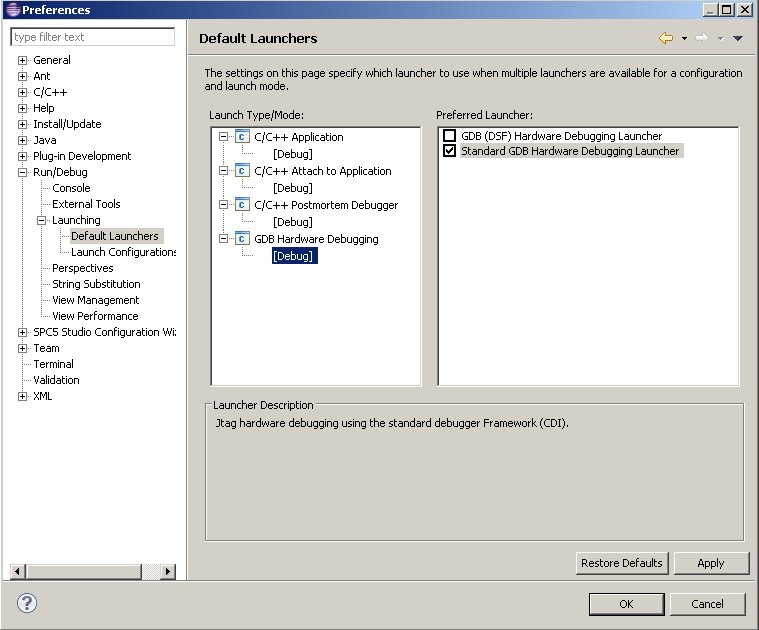The width and height of the screenshot is (759, 630).
Task: Click the Apply button
Action: [711, 563]
